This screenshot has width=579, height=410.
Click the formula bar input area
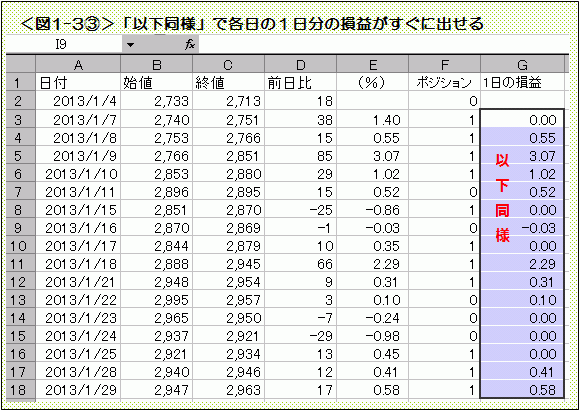tap(383, 45)
